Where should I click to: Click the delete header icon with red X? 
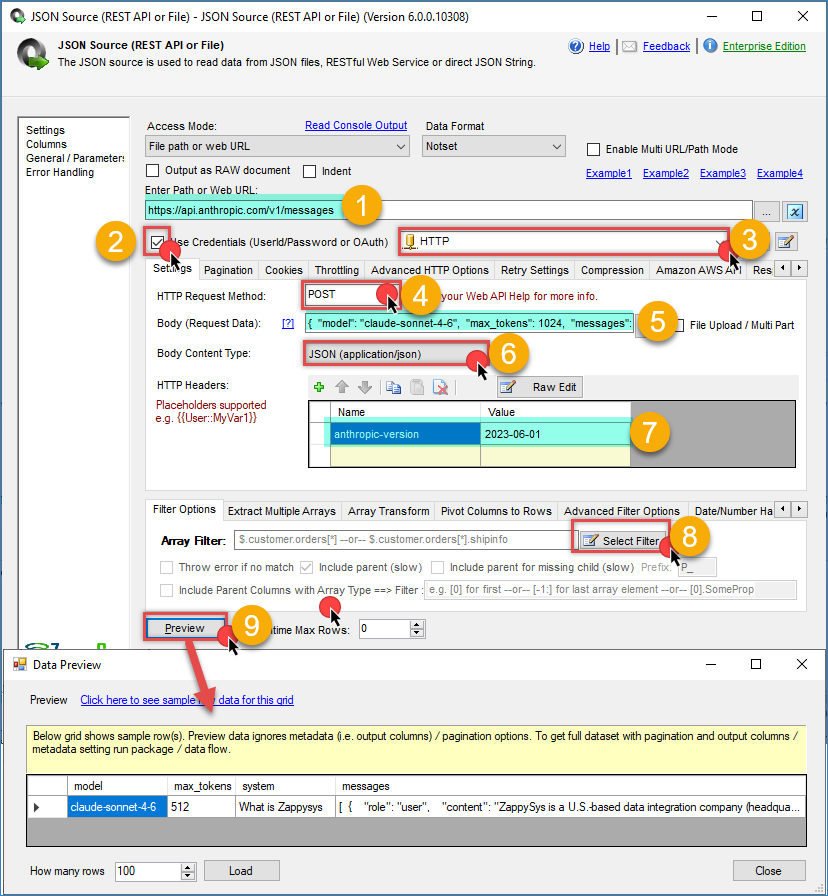(439, 387)
